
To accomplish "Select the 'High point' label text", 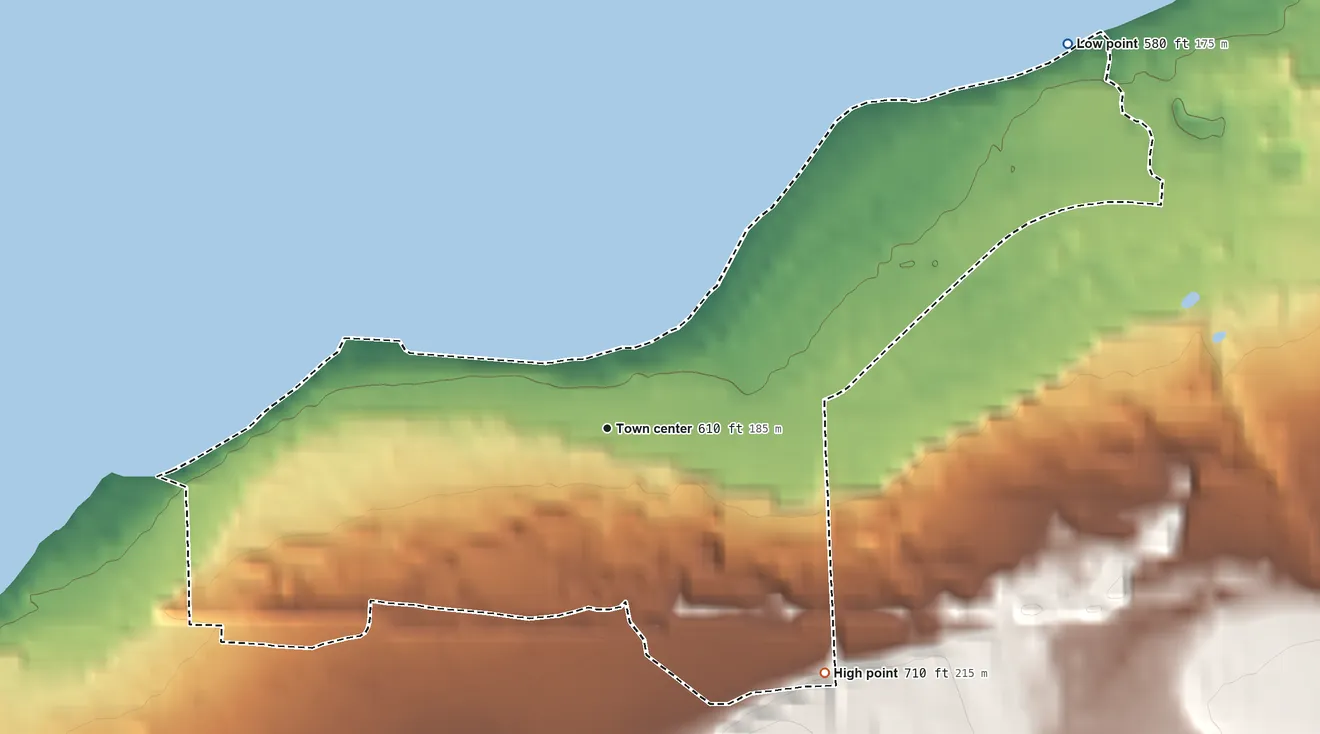I will tap(866, 673).
